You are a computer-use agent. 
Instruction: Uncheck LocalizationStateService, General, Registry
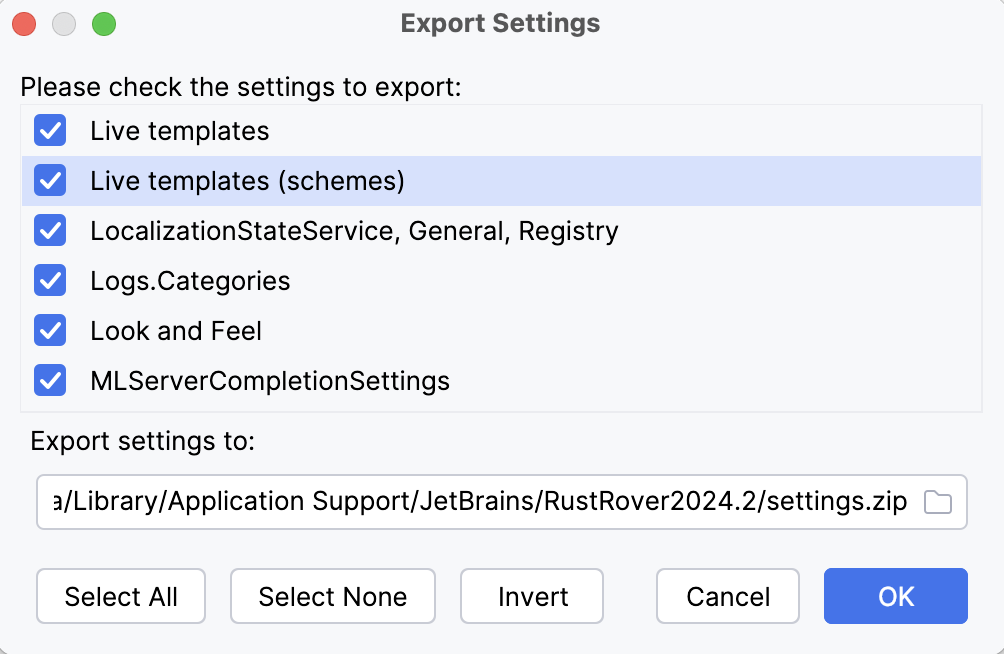pos(50,230)
